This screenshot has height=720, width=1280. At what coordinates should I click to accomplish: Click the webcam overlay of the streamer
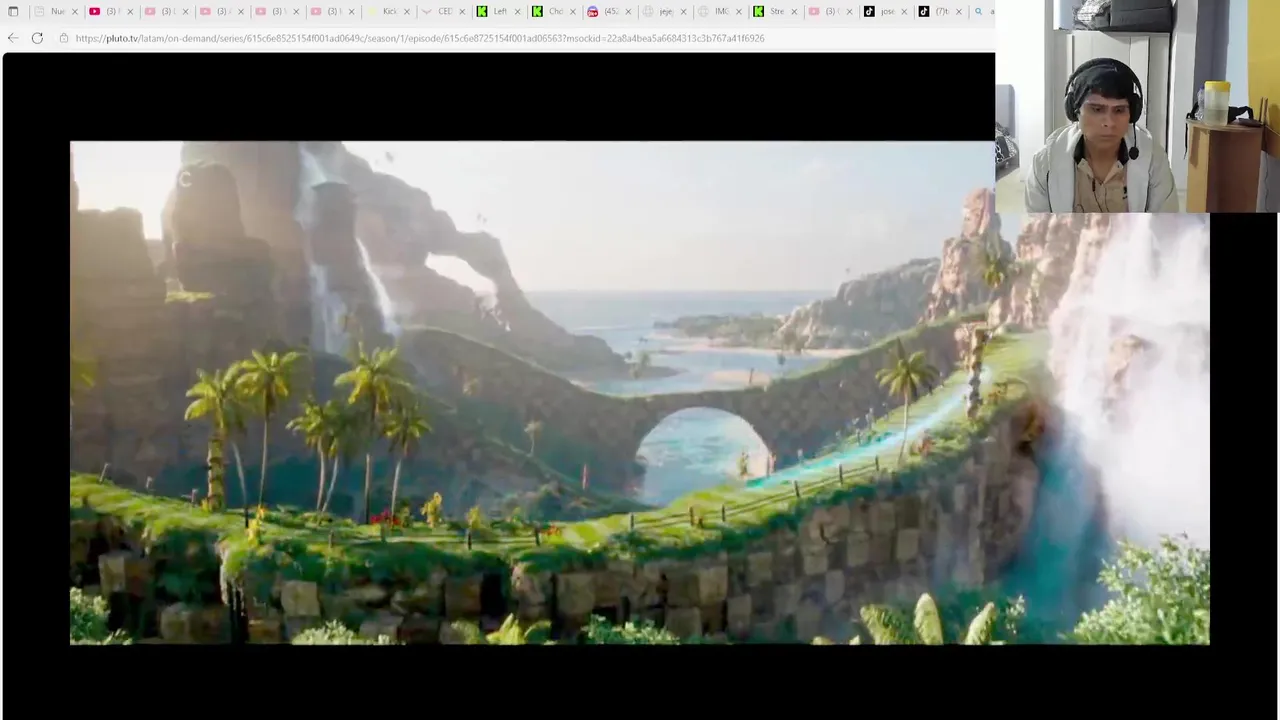pyautogui.click(x=1137, y=106)
